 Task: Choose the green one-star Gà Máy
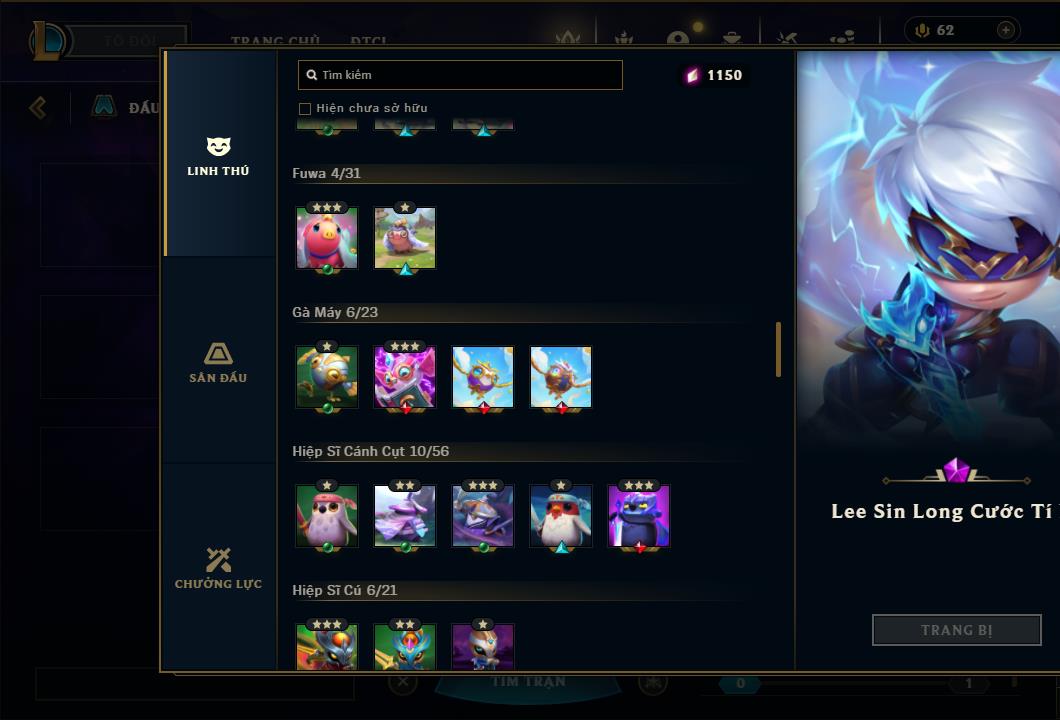point(327,377)
